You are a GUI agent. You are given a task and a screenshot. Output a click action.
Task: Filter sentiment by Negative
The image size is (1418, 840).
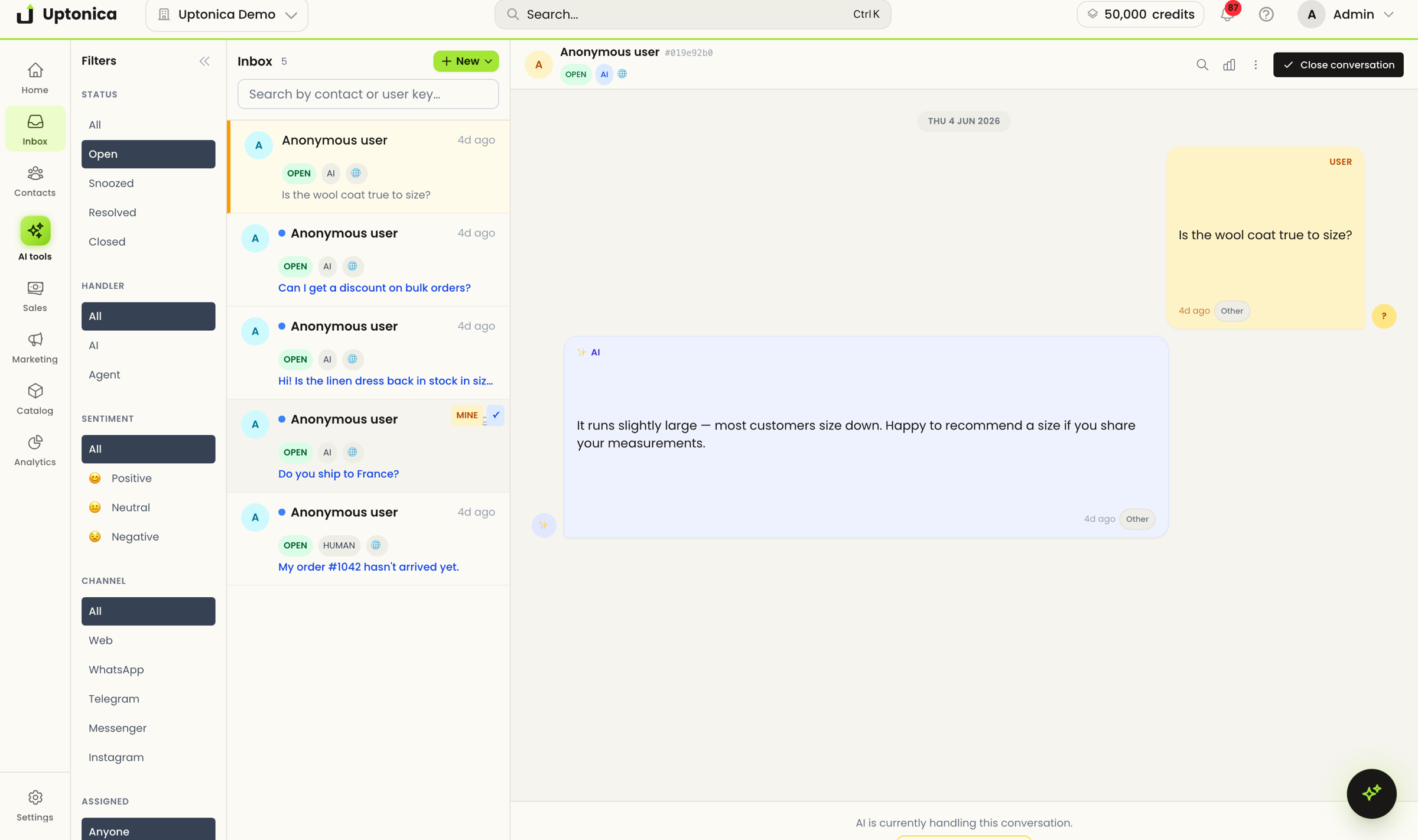coord(148,536)
